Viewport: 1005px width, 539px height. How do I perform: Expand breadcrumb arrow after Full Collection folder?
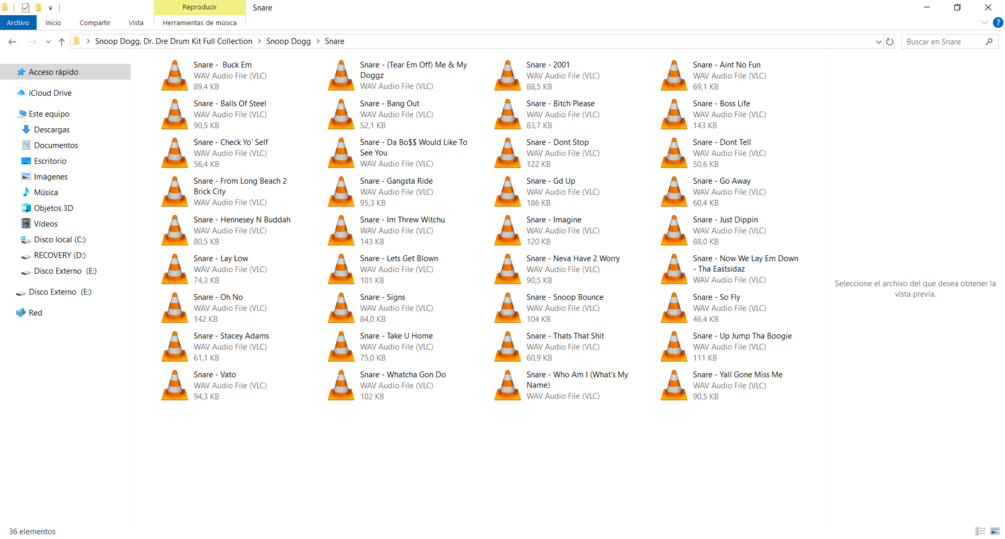[259, 41]
